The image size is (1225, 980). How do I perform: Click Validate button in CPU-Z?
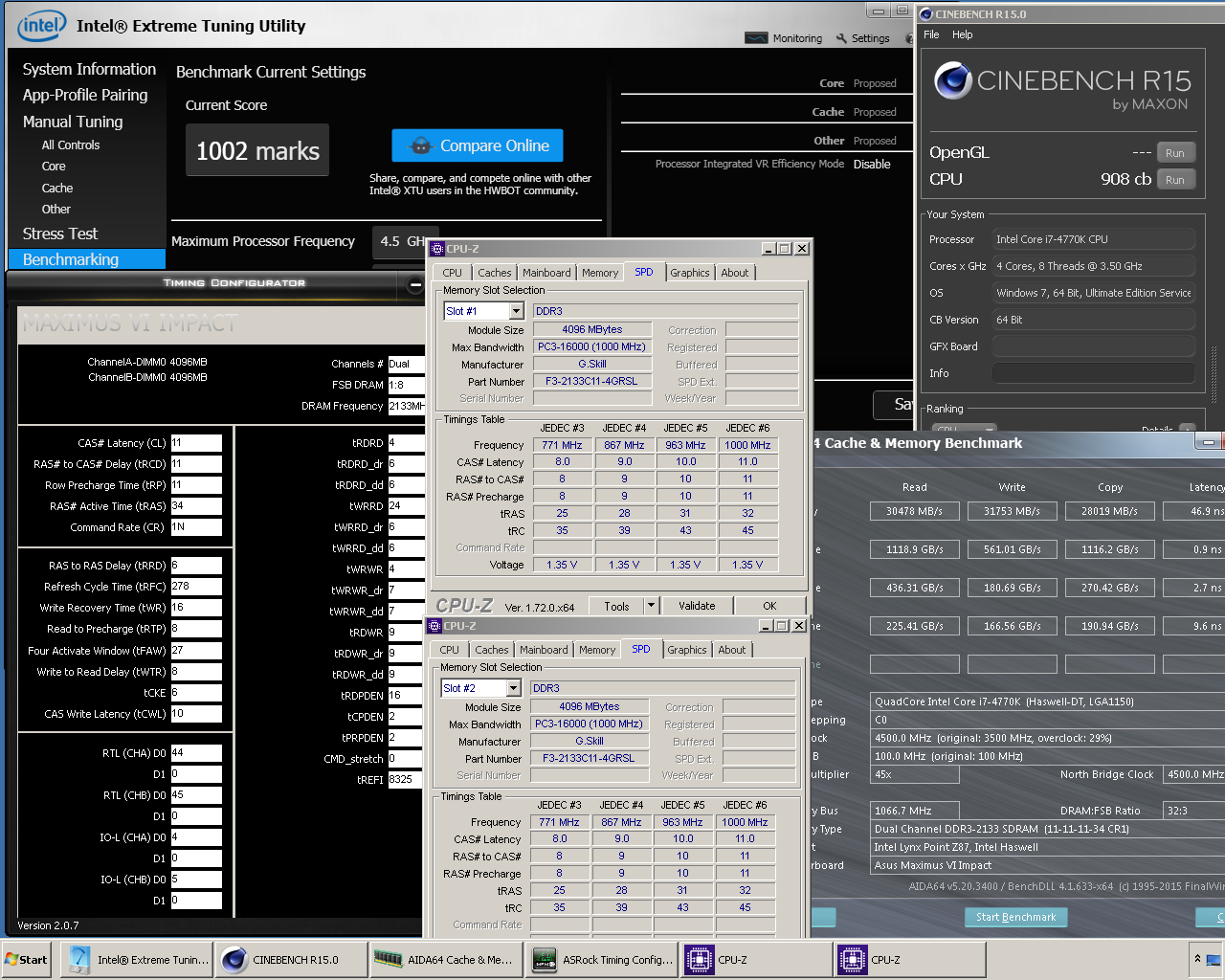tap(697, 606)
